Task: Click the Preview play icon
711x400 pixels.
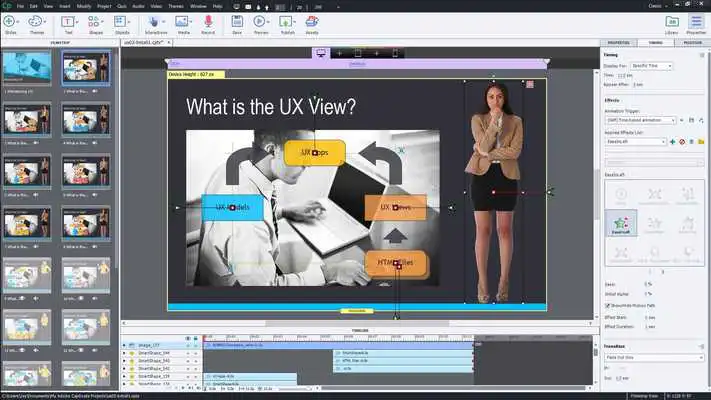Action: 259,20
